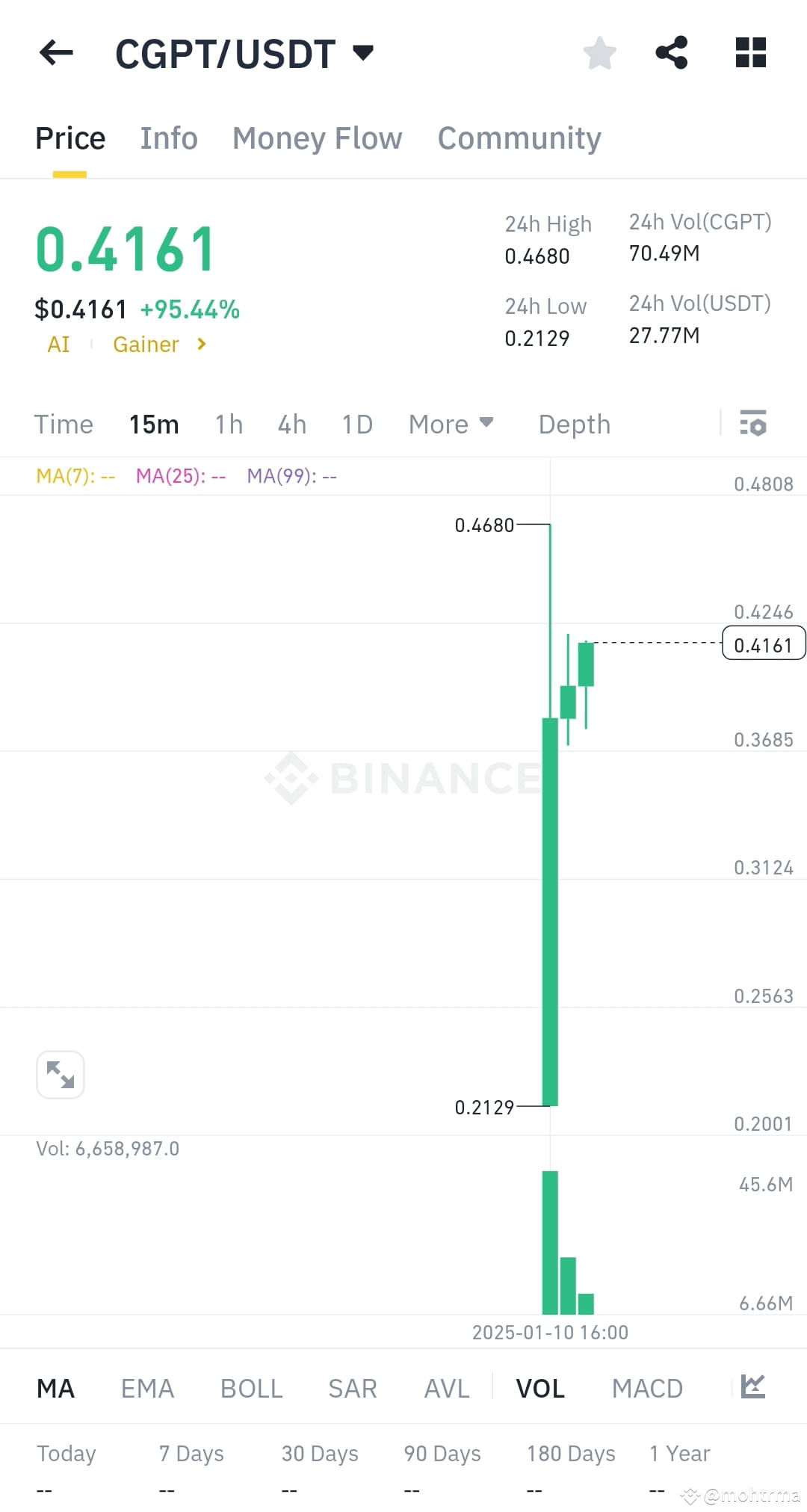The height and width of the screenshot is (1512, 807).
Task: Expand the chart to fullscreen
Action: 60,1074
